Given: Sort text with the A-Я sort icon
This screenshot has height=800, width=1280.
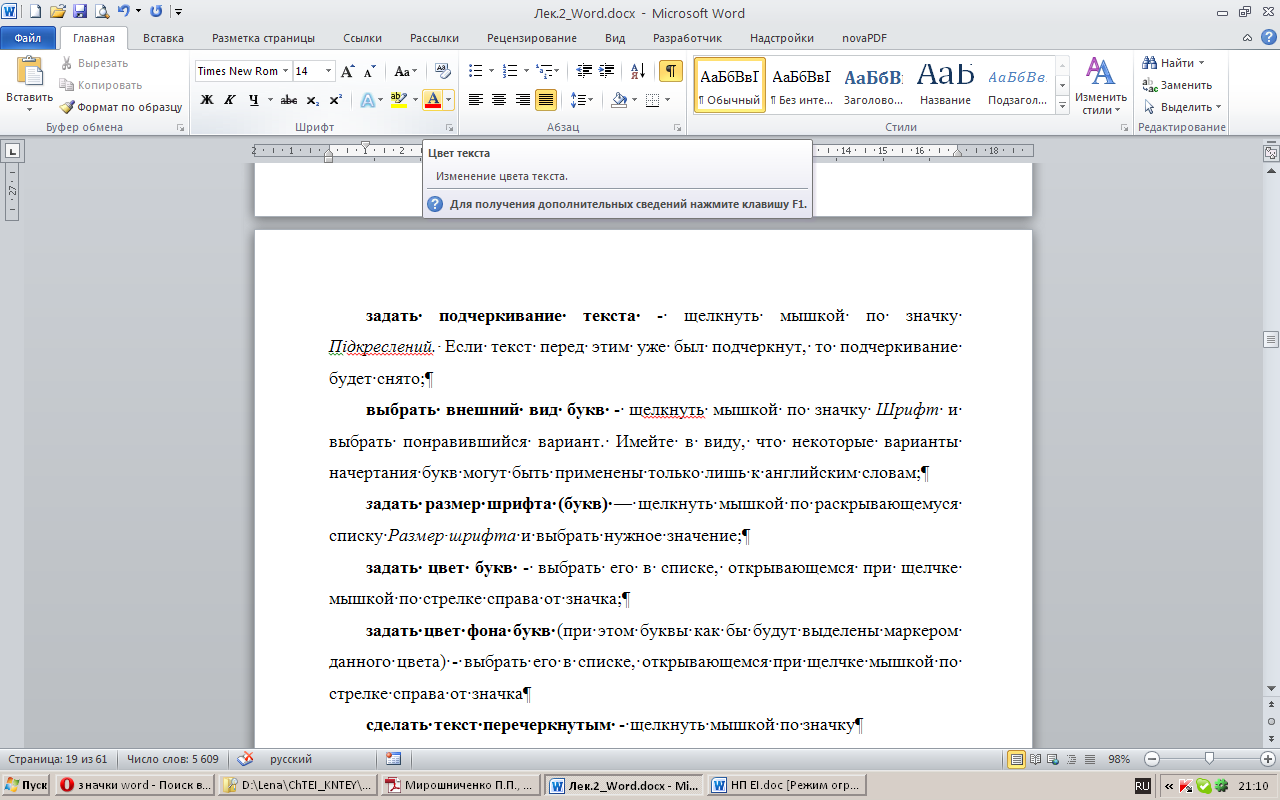Looking at the screenshot, I should 637,71.
